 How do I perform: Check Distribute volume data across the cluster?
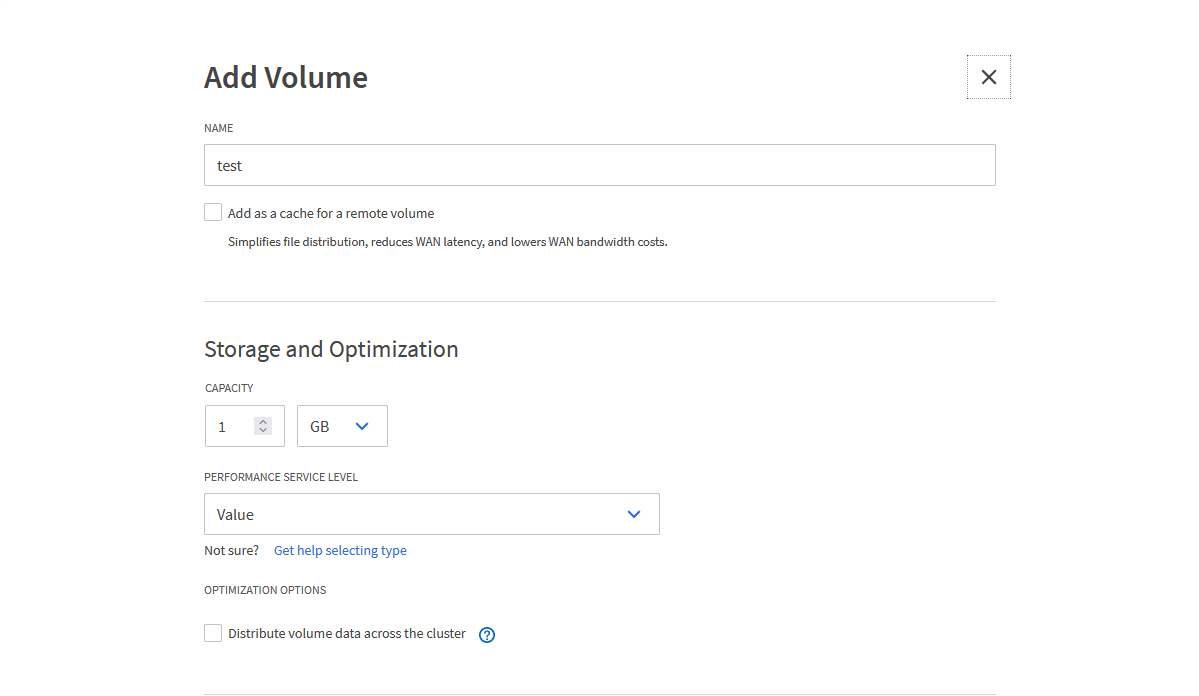point(213,633)
